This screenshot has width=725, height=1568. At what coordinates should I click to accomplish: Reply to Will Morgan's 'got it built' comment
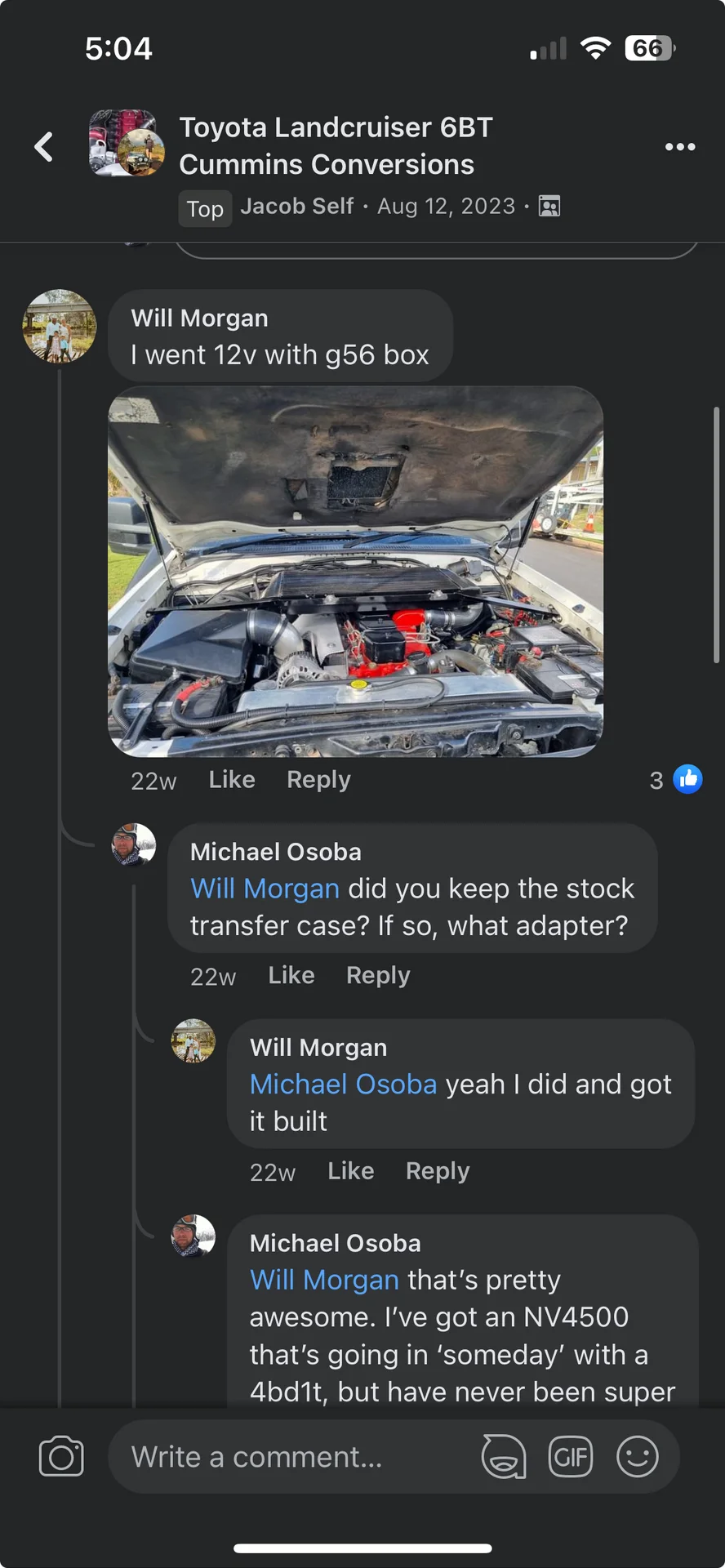click(438, 1172)
